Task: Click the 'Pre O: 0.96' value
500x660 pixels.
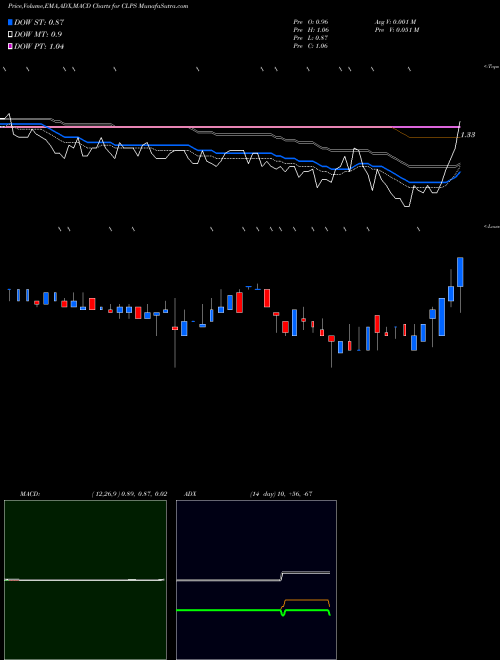Action: pos(311,22)
